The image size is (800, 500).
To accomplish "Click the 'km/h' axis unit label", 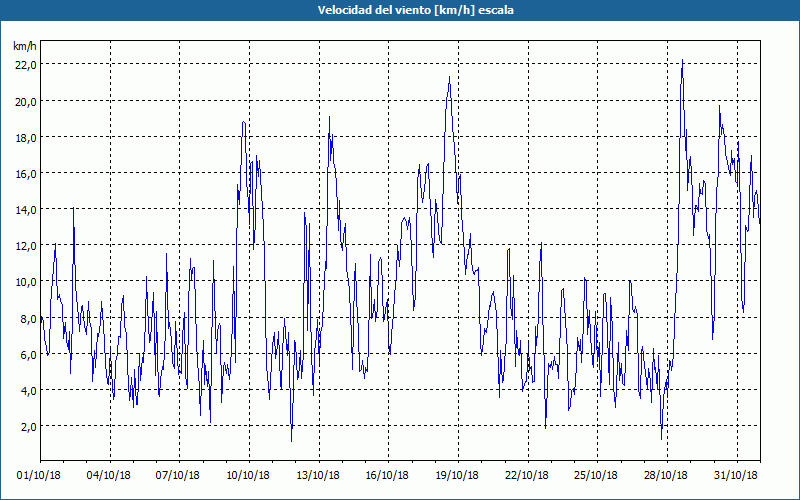I will click(25, 46).
